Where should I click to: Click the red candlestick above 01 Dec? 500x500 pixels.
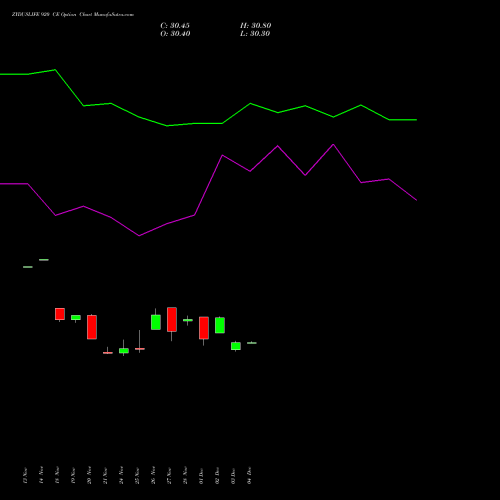click(204, 328)
